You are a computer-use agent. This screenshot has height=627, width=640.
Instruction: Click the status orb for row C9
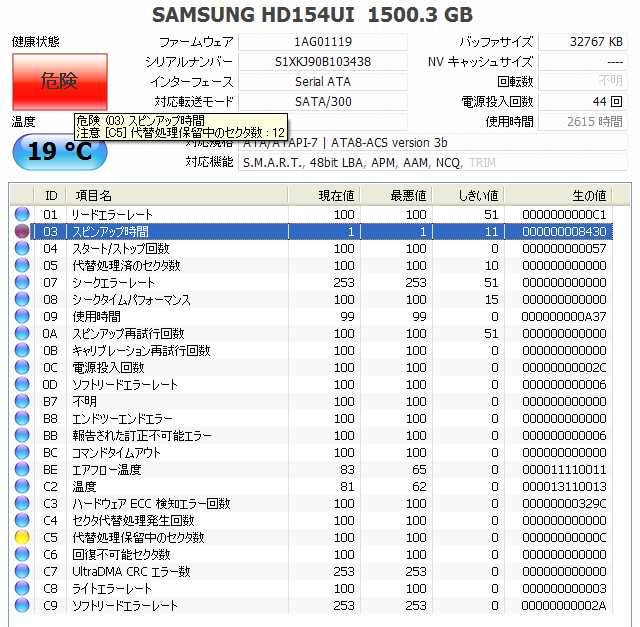pyautogui.click(x=22, y=606)
